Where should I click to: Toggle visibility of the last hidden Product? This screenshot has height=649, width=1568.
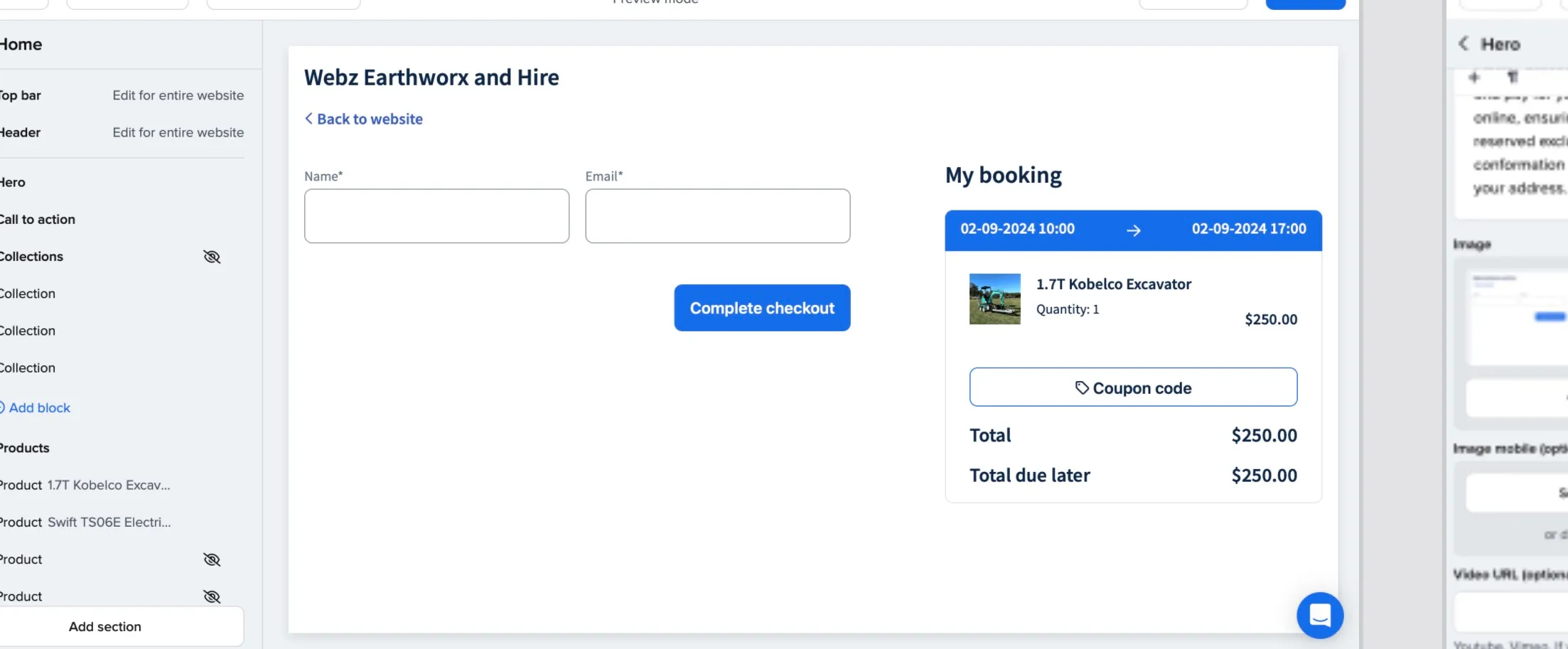coord(212,596)
